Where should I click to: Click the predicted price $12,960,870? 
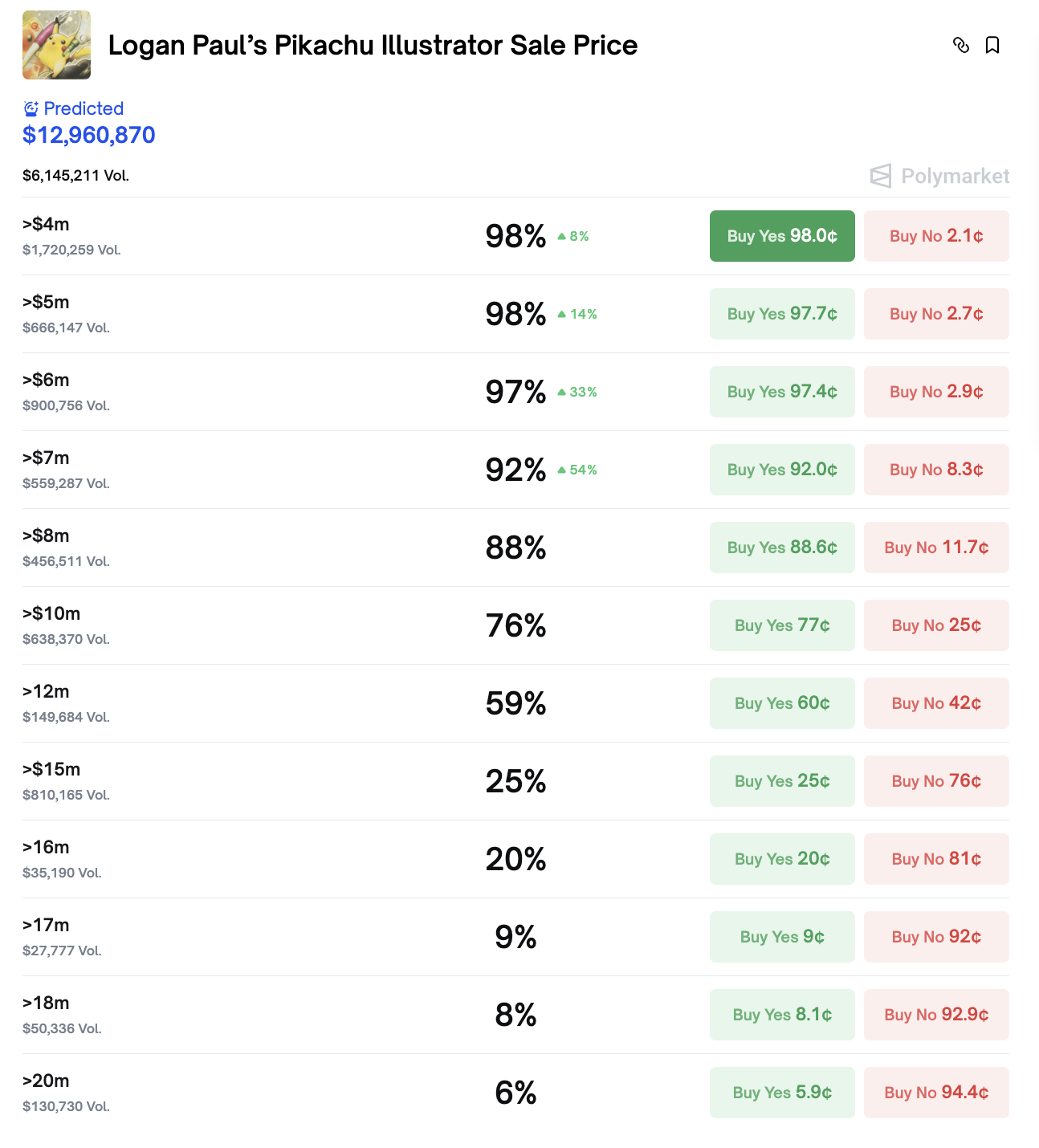[89, 135]
